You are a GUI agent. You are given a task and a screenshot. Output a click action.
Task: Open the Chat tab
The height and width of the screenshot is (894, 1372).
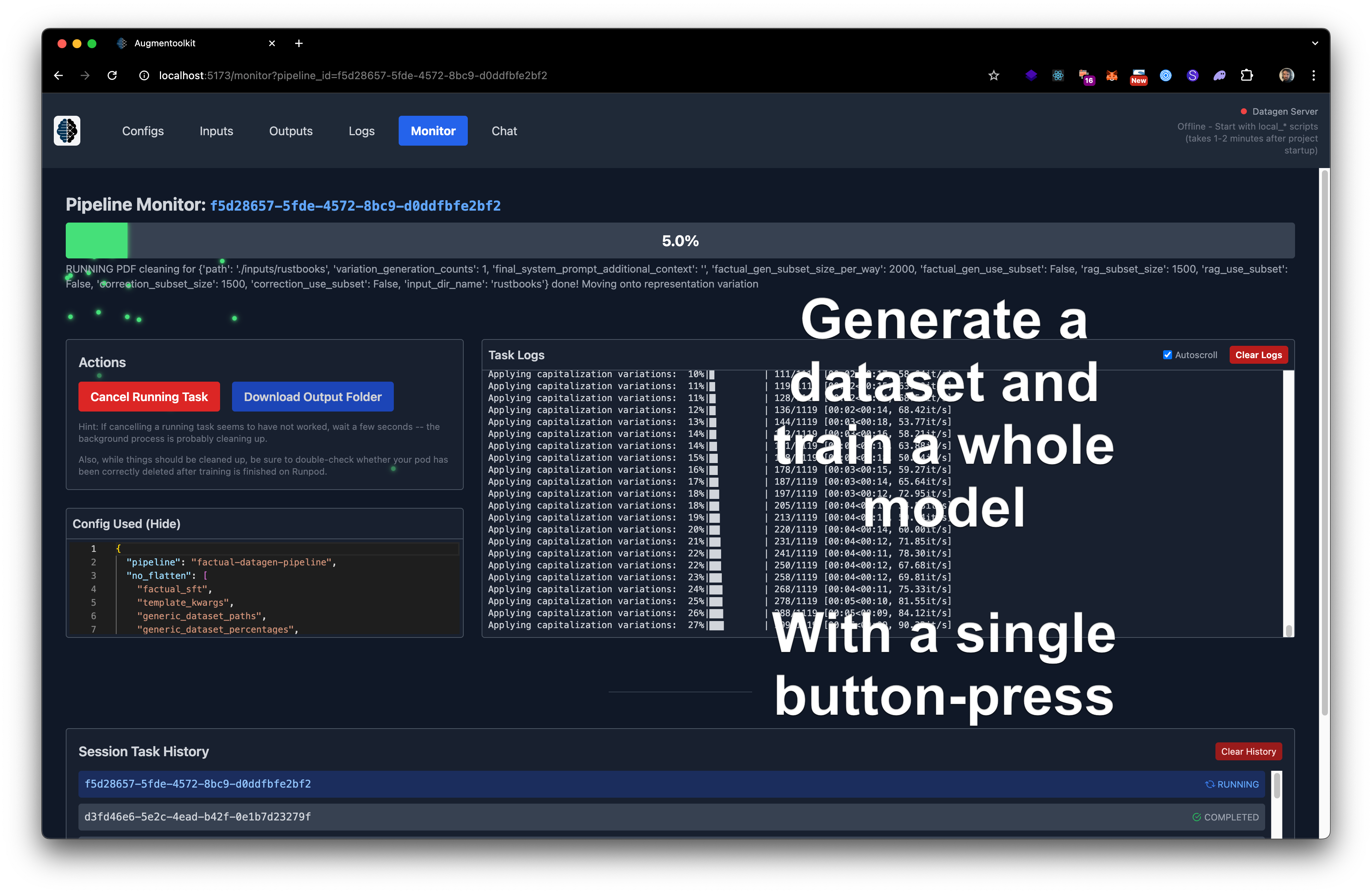point(504,131)
